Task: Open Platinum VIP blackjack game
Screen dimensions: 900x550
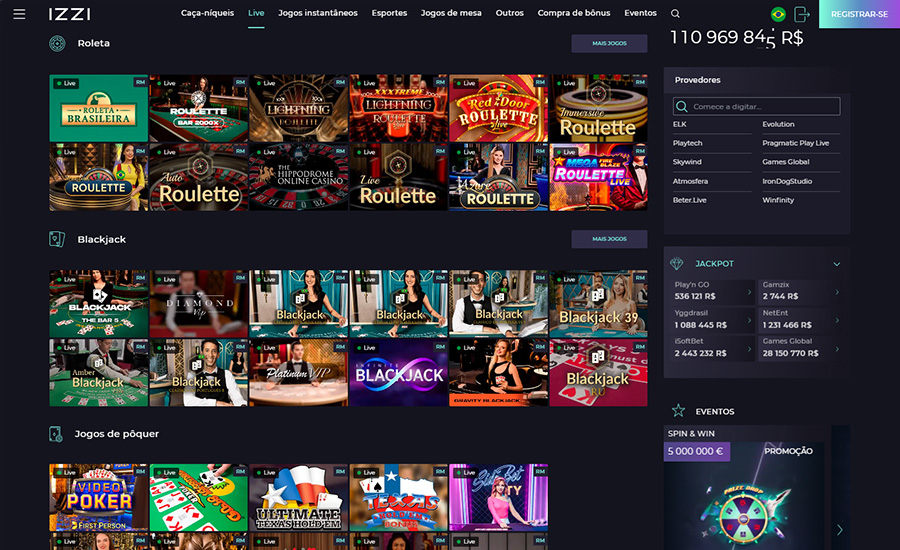Action: tap(298, 373)
